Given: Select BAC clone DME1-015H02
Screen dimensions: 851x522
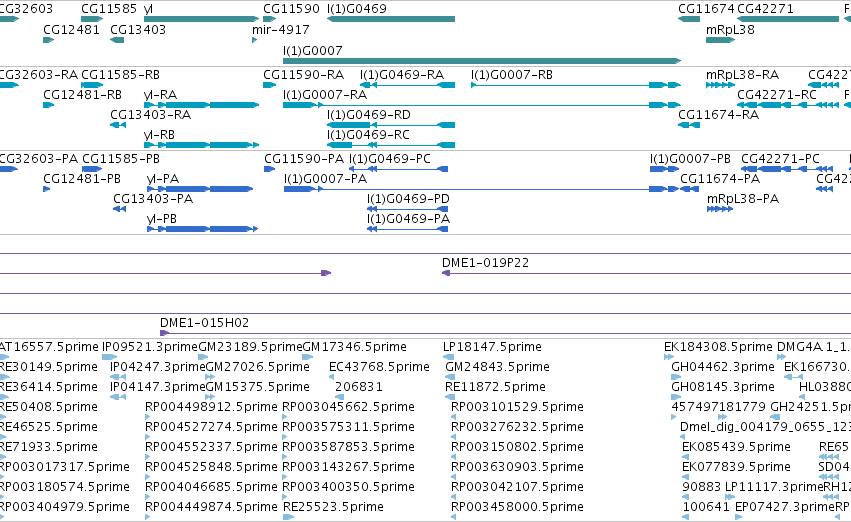Looking at the screenshot, I should (505, 333).
